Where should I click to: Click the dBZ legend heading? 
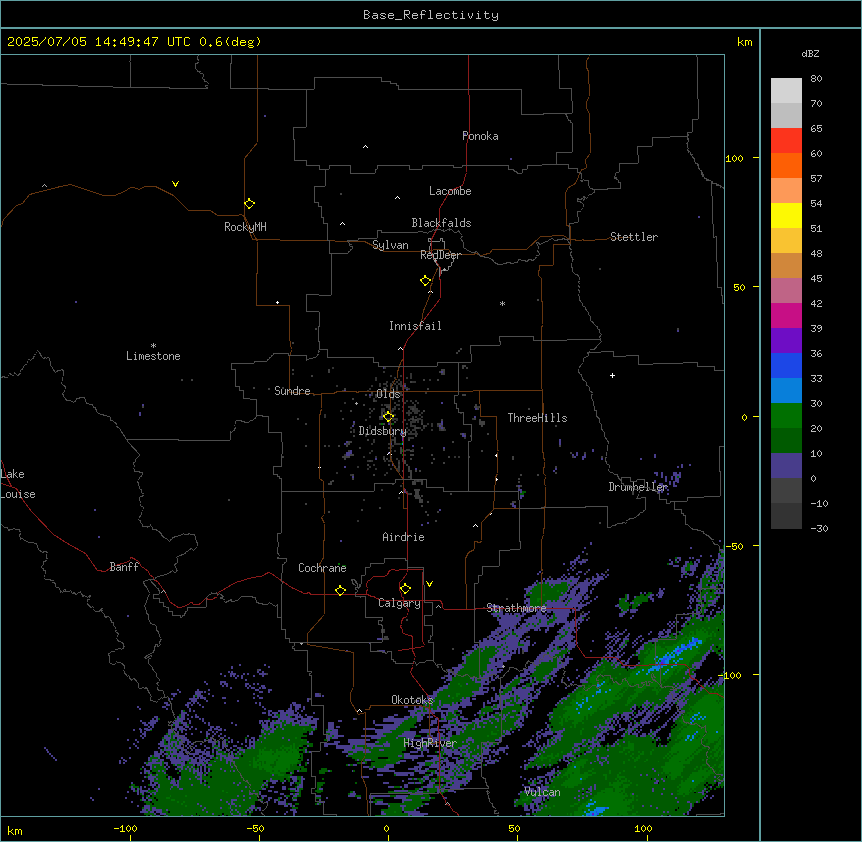(x=810, y=53)
